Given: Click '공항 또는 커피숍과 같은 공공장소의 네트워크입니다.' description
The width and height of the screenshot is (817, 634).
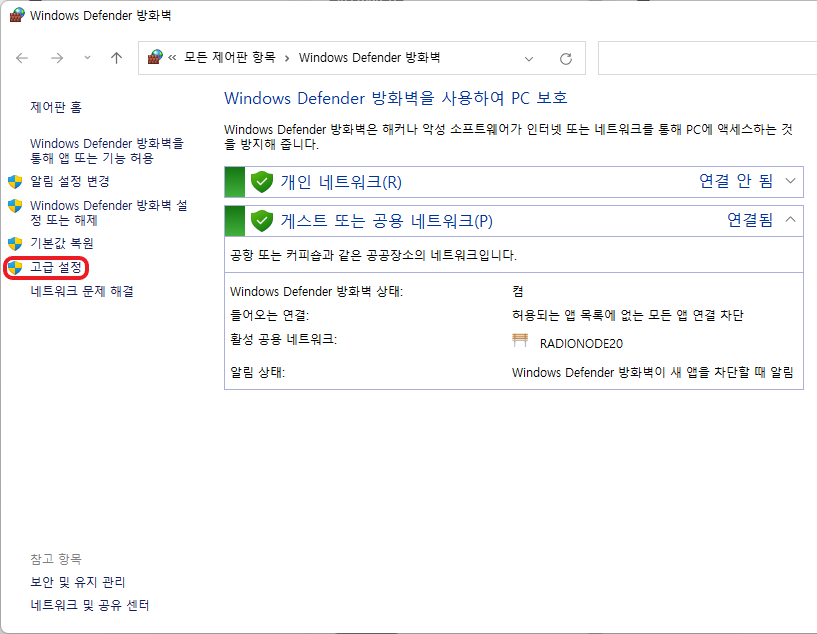Looking at the screenshot, I should coord(373,255).
